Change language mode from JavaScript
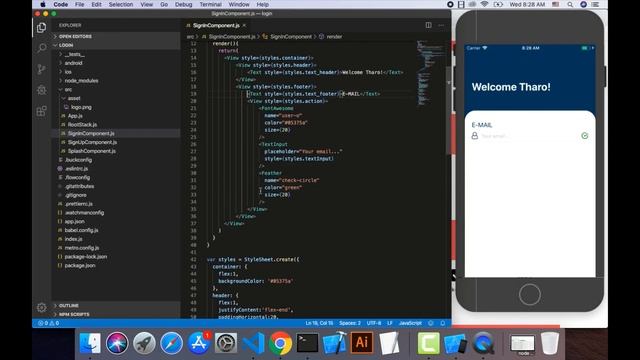 point(410,323)
